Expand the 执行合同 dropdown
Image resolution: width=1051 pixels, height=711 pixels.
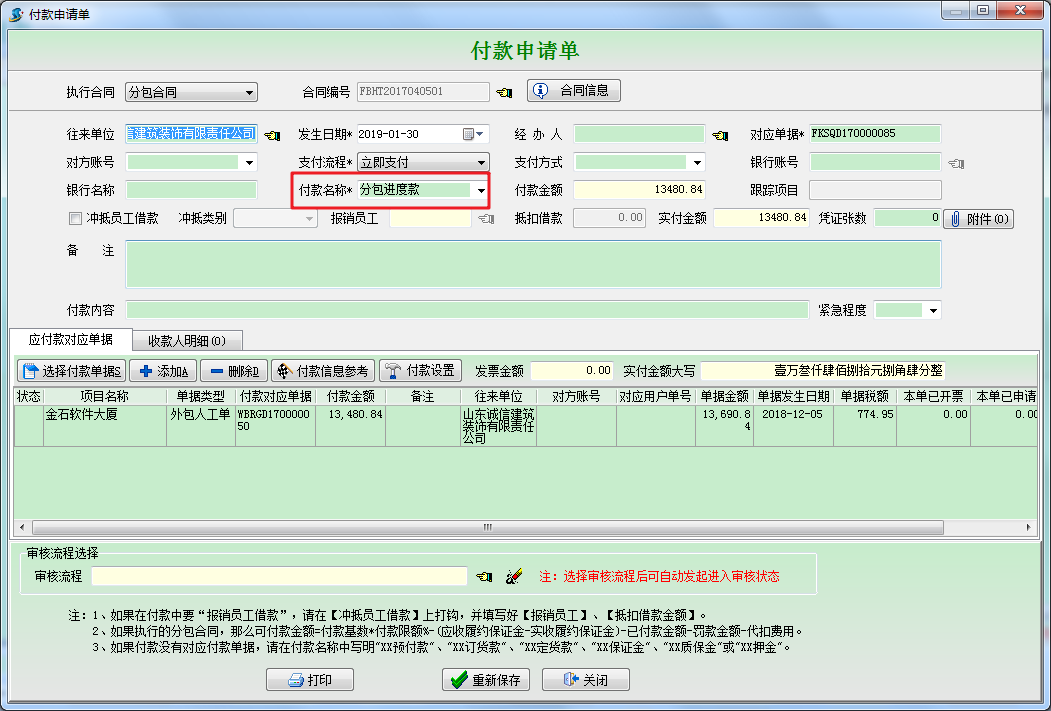pos(249,92)
